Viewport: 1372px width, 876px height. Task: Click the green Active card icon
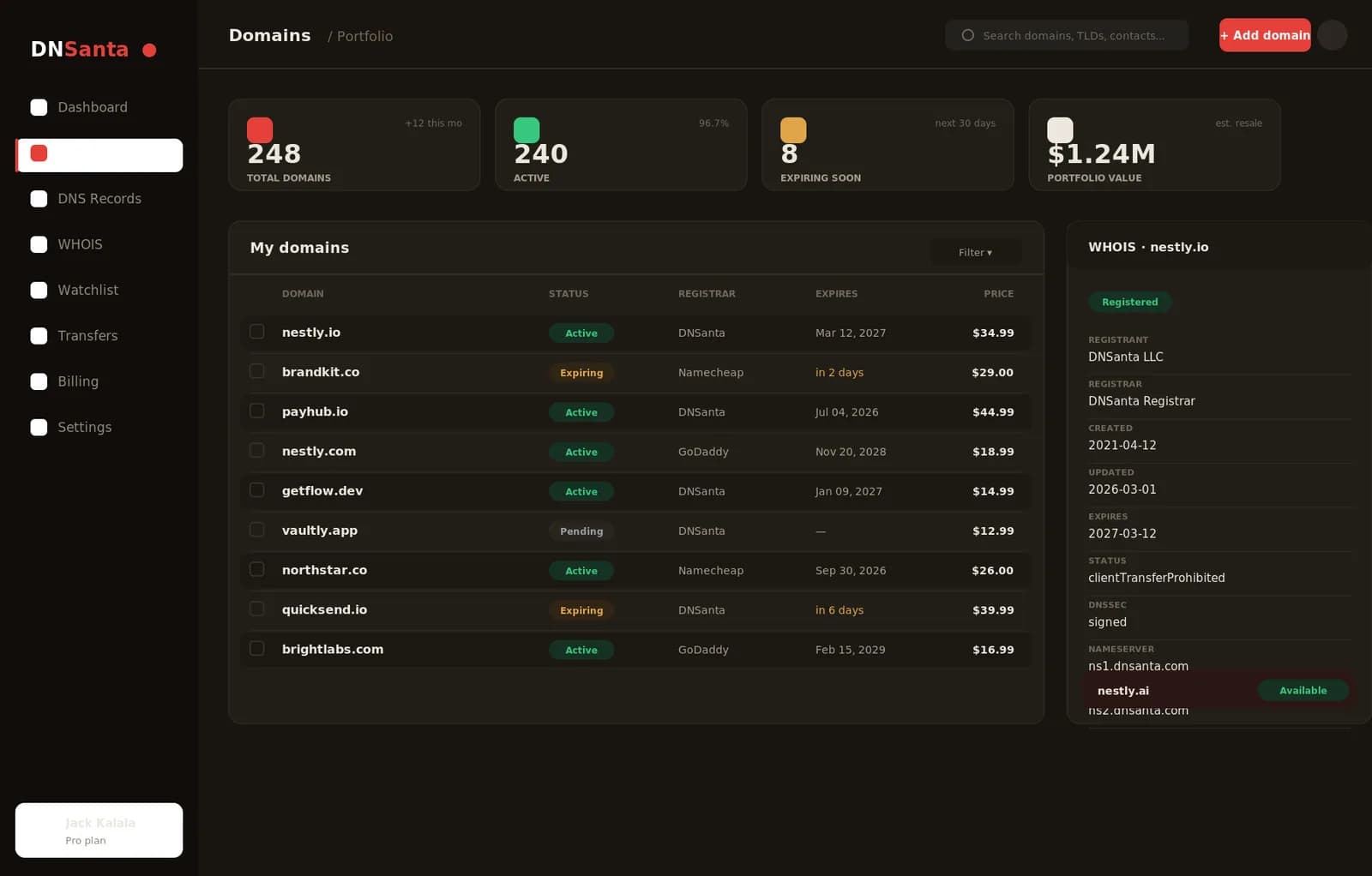point(527,130)
